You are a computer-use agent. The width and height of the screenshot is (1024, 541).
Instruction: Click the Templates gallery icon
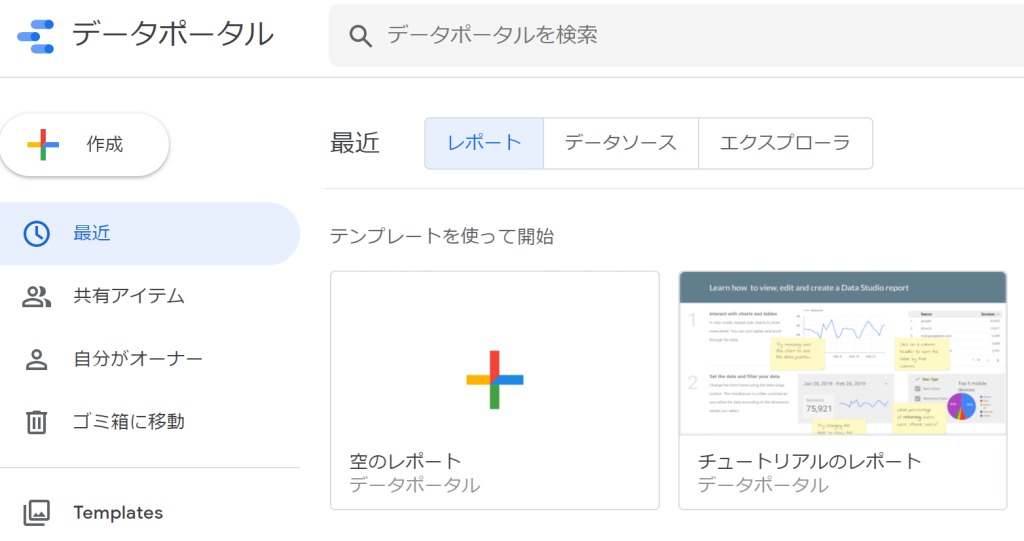pos(37,513)
